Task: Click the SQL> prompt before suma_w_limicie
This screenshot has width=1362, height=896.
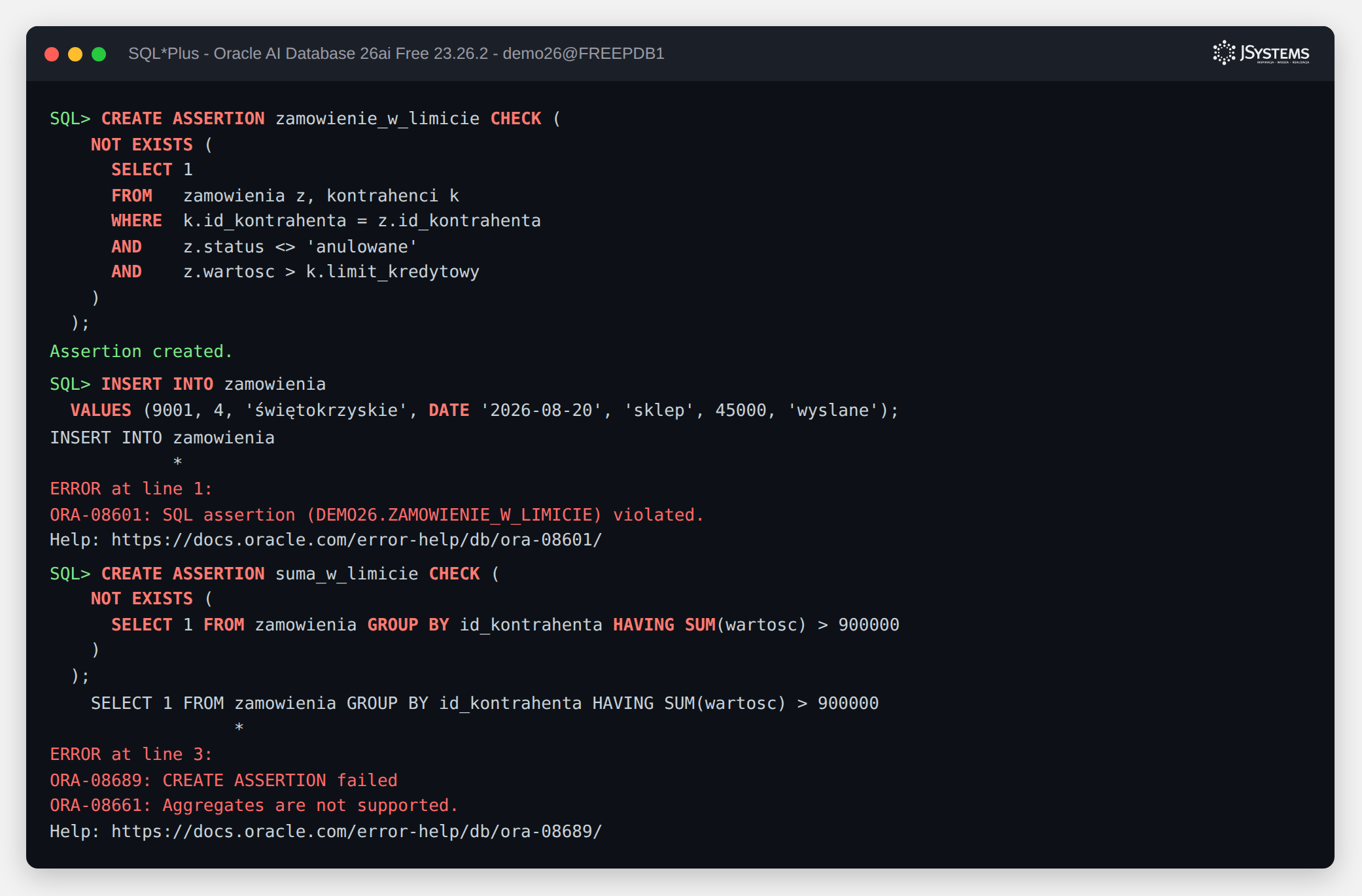Action: (70, 574)
